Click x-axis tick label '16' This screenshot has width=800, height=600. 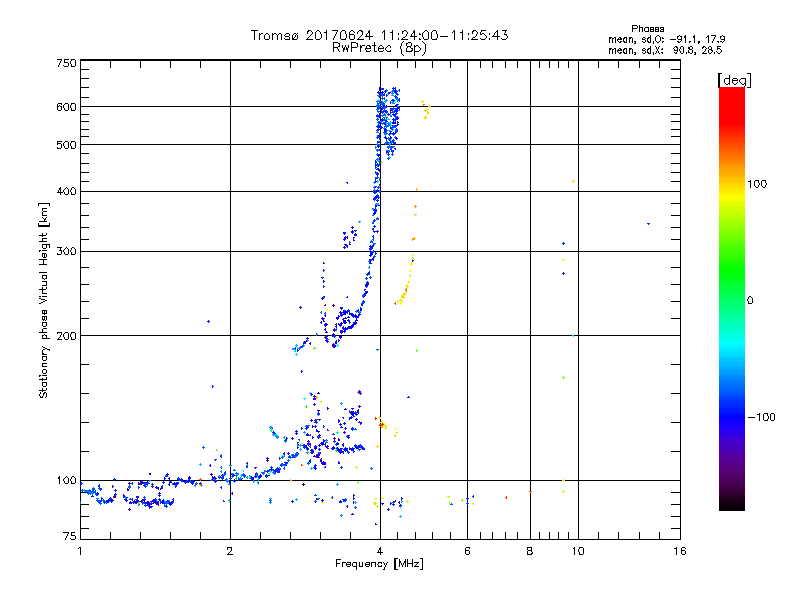click(x=680, y=551)
